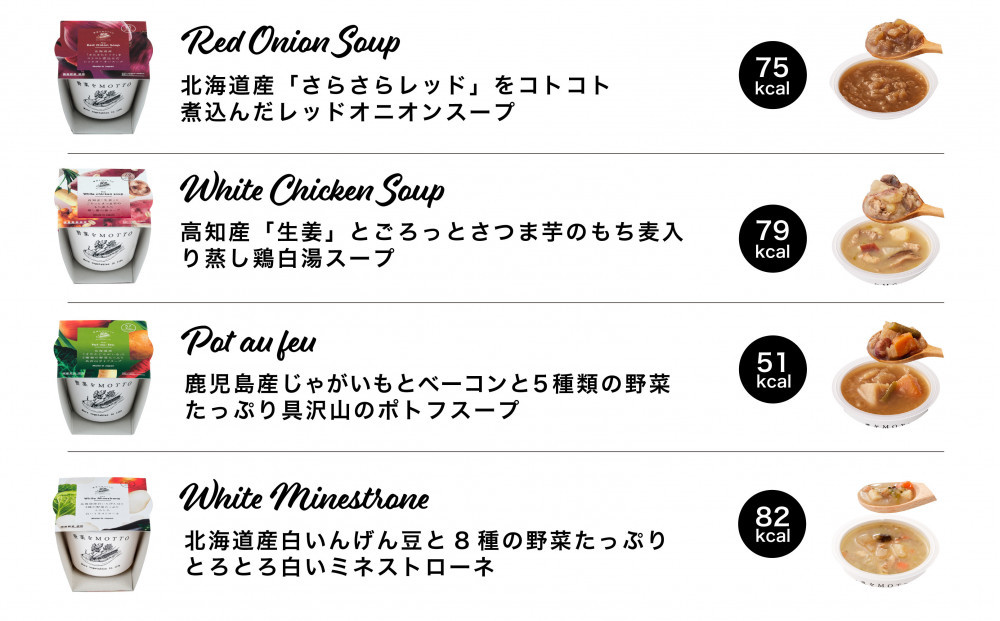Click the 82 kcal badge
Viewport: 1000px width, 621px height.
pyautogui.click(x=772, y=524)
